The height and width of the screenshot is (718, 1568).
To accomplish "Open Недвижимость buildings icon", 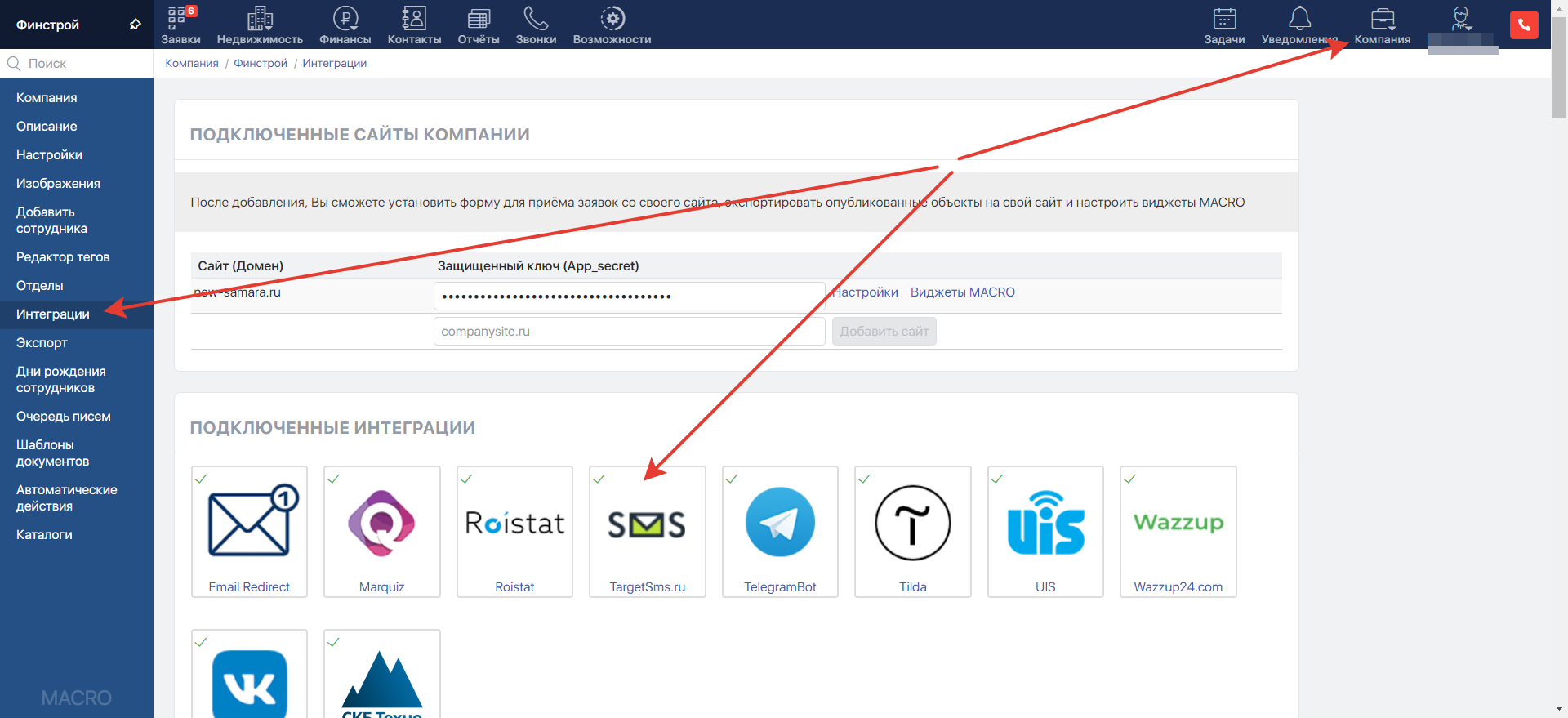I will (260, 18).
